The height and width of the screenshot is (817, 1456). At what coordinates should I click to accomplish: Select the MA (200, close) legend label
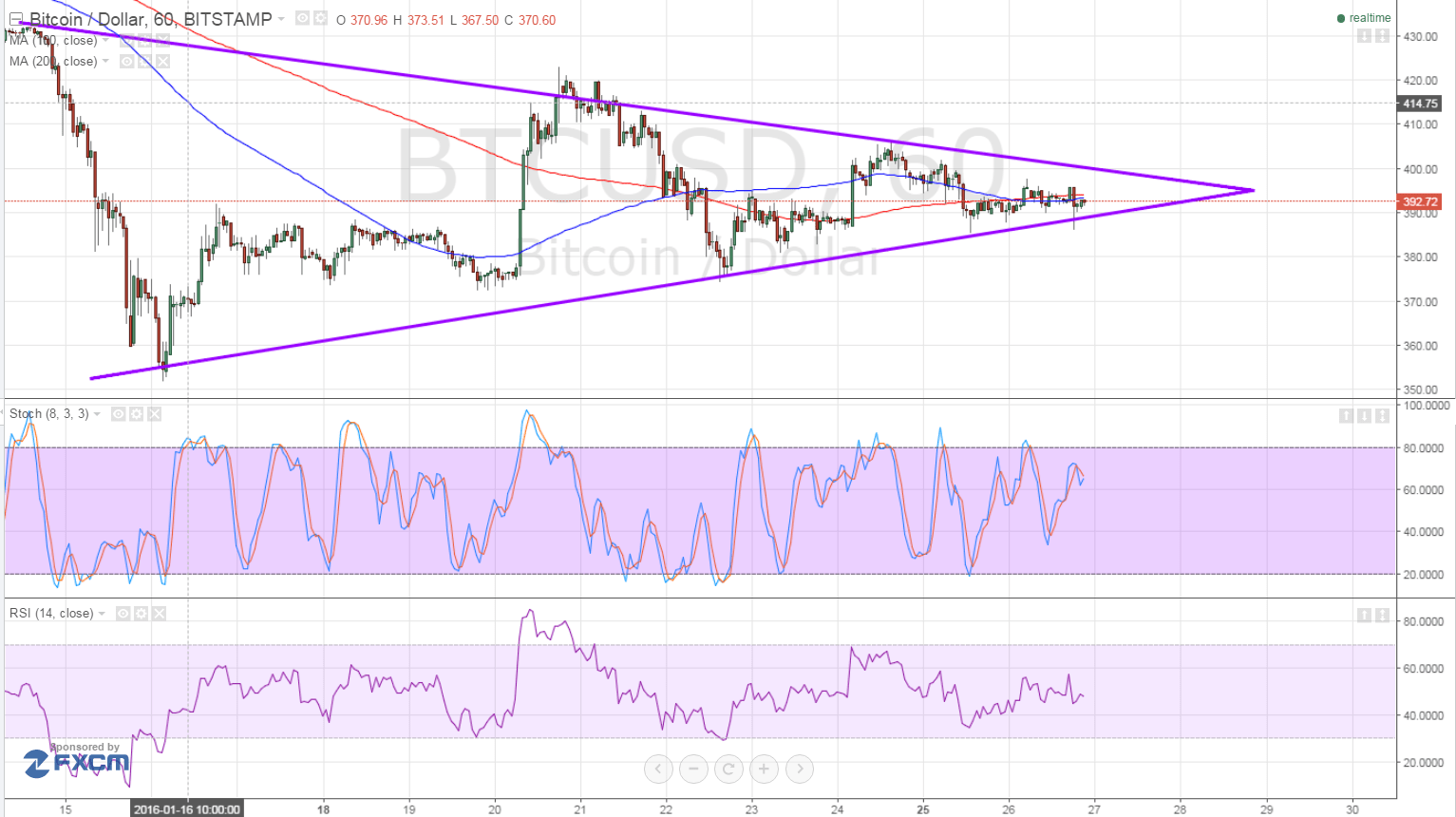(53, 62)
